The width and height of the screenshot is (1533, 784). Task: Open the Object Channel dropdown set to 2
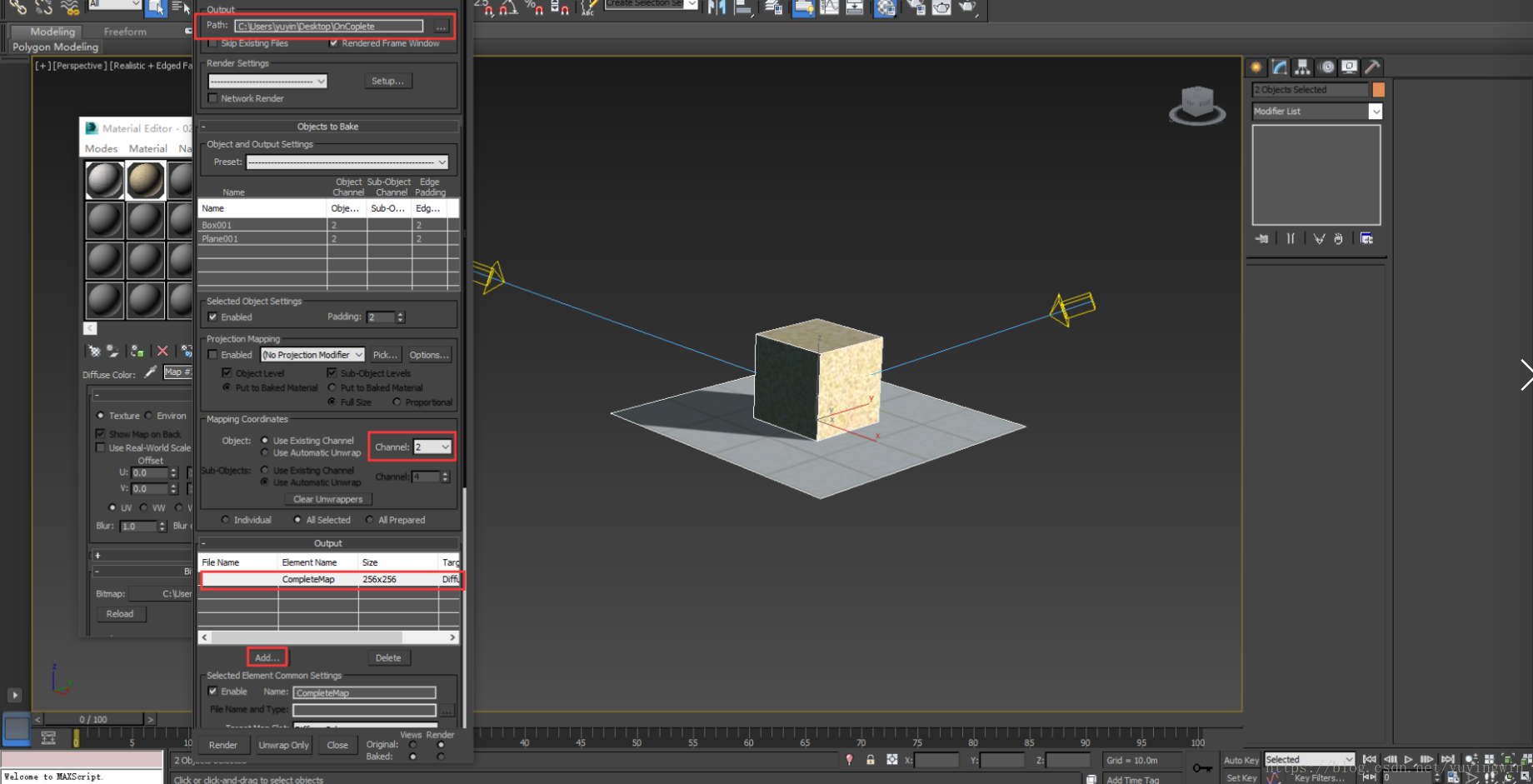coord(433,447)
